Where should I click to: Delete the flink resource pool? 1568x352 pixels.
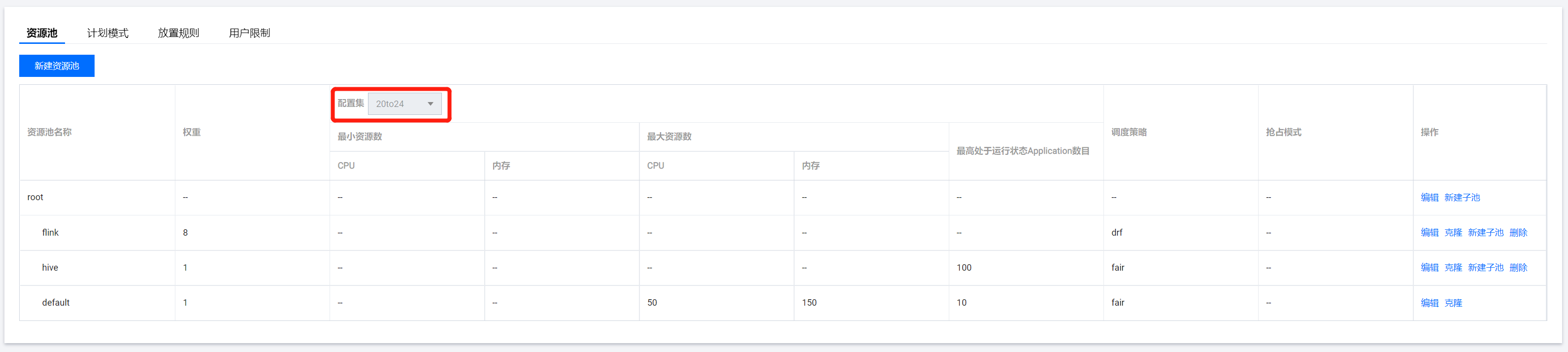(1518, 233)
